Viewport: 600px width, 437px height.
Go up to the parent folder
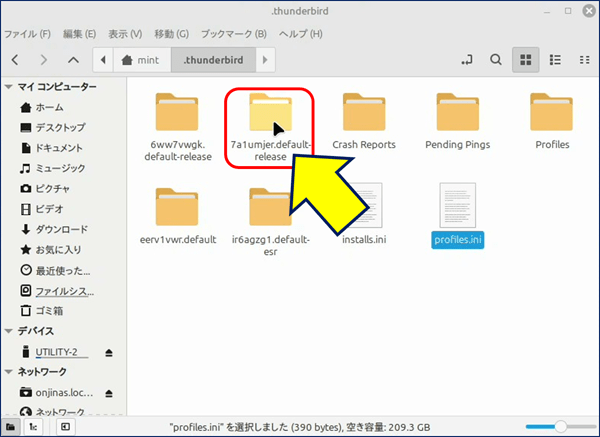pyautogui.click(x=73, y=60)
